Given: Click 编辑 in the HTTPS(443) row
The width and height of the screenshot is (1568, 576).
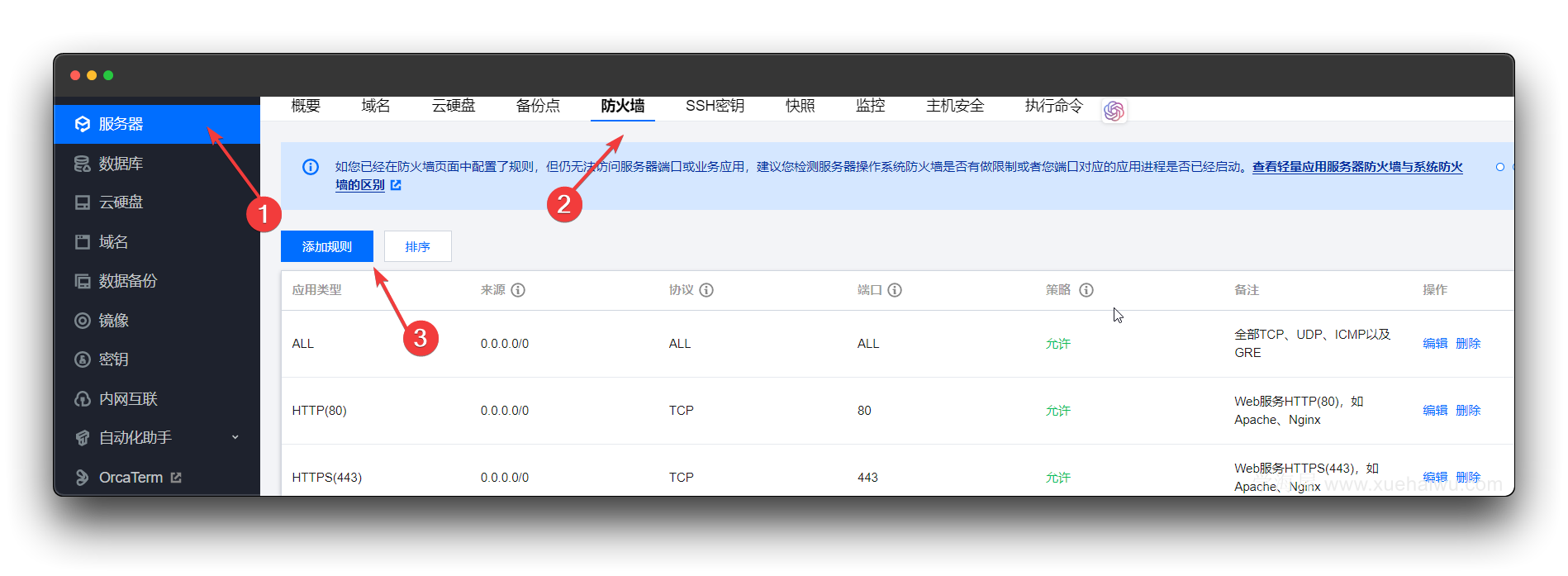Looking at the screenshot, I should click(x=1435, y=478).
